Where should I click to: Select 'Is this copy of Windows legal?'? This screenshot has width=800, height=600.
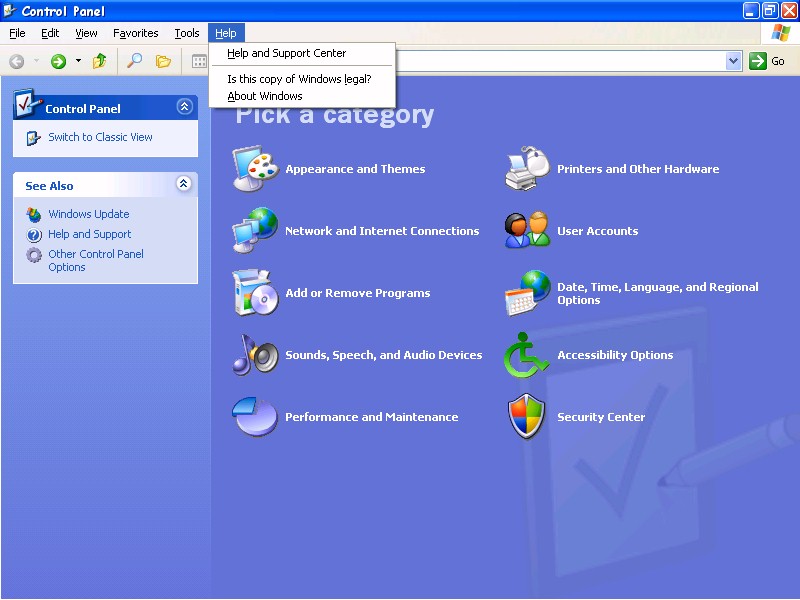(302, 79)
